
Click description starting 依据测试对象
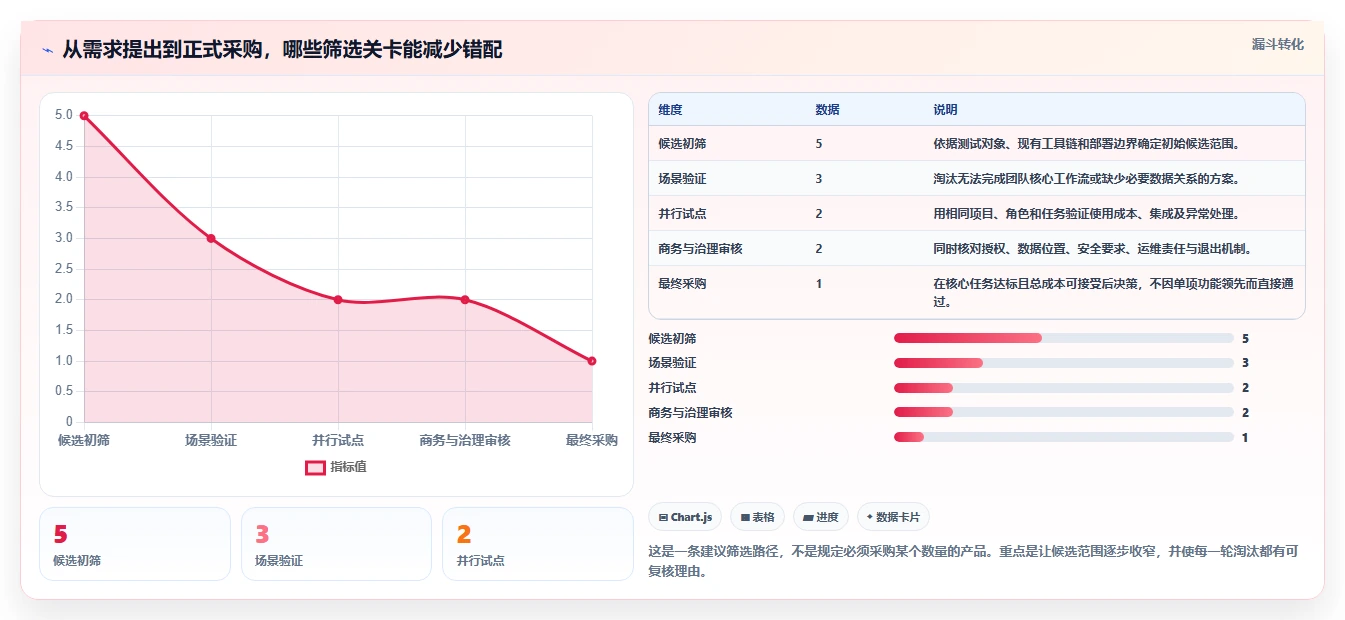point(1086,143)
